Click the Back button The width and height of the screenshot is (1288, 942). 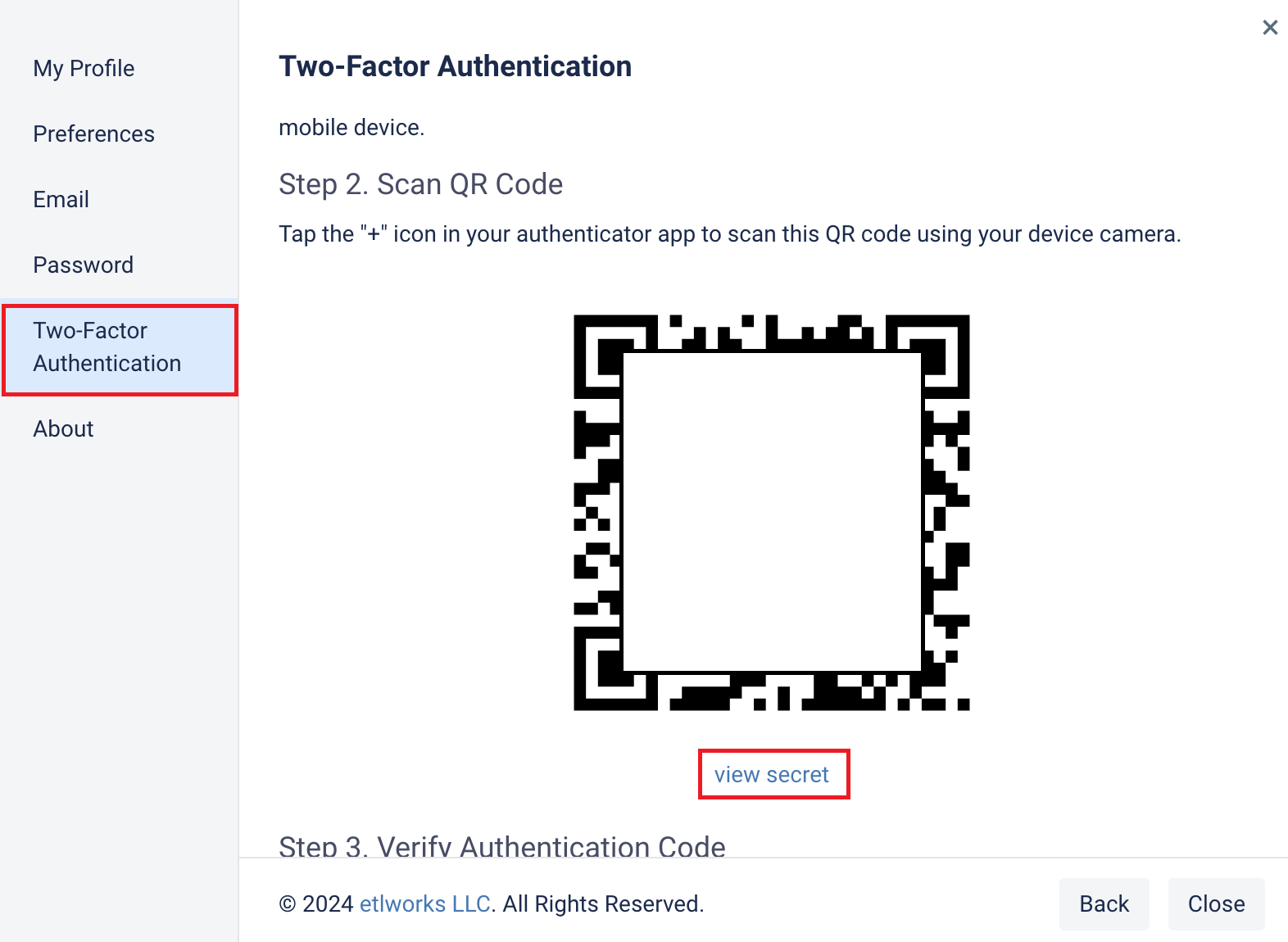[1104, 904]
